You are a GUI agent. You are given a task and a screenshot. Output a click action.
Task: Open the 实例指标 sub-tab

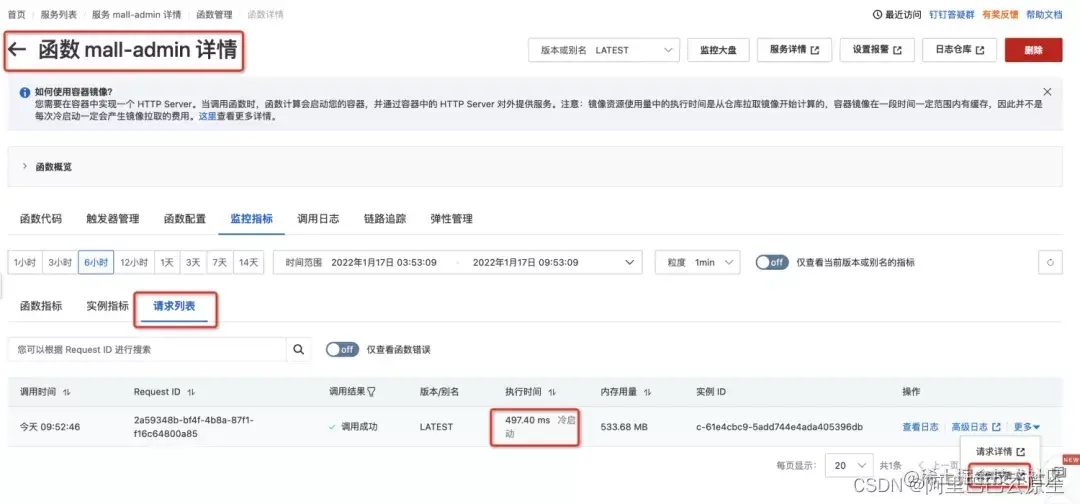[107, 306]
